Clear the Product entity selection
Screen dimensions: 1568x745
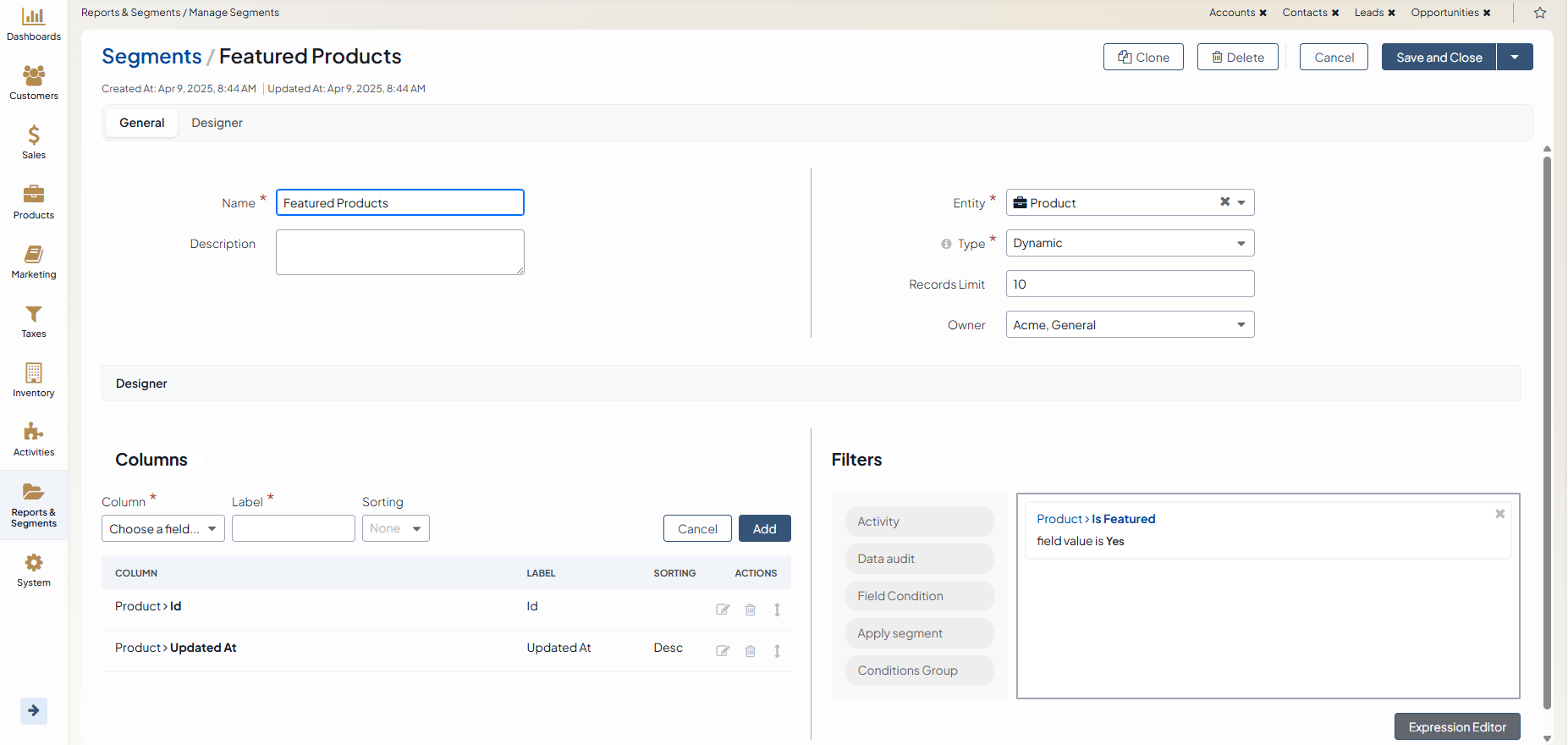1224,202
